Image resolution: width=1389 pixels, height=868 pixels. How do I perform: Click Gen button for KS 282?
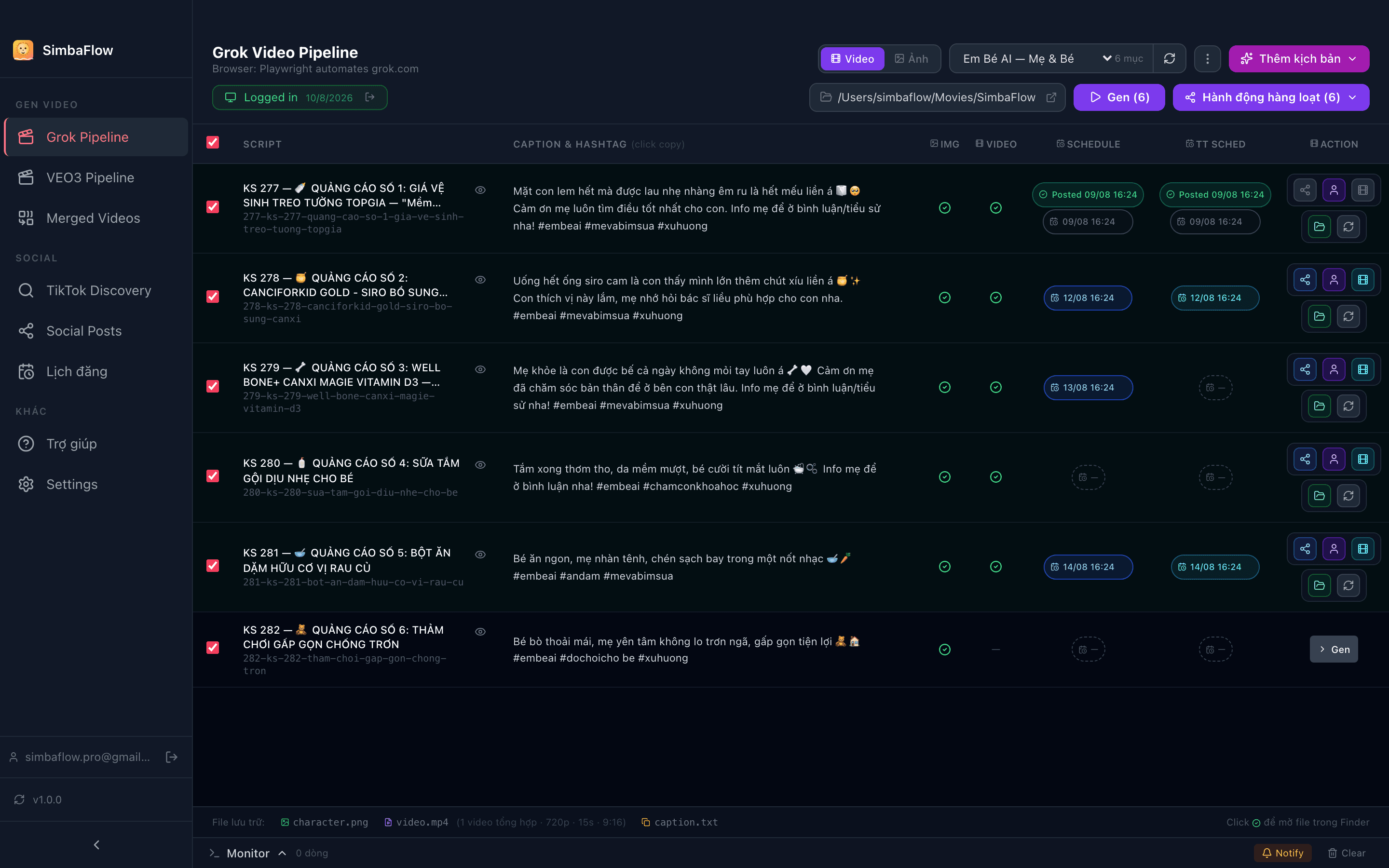point(1334,649)
